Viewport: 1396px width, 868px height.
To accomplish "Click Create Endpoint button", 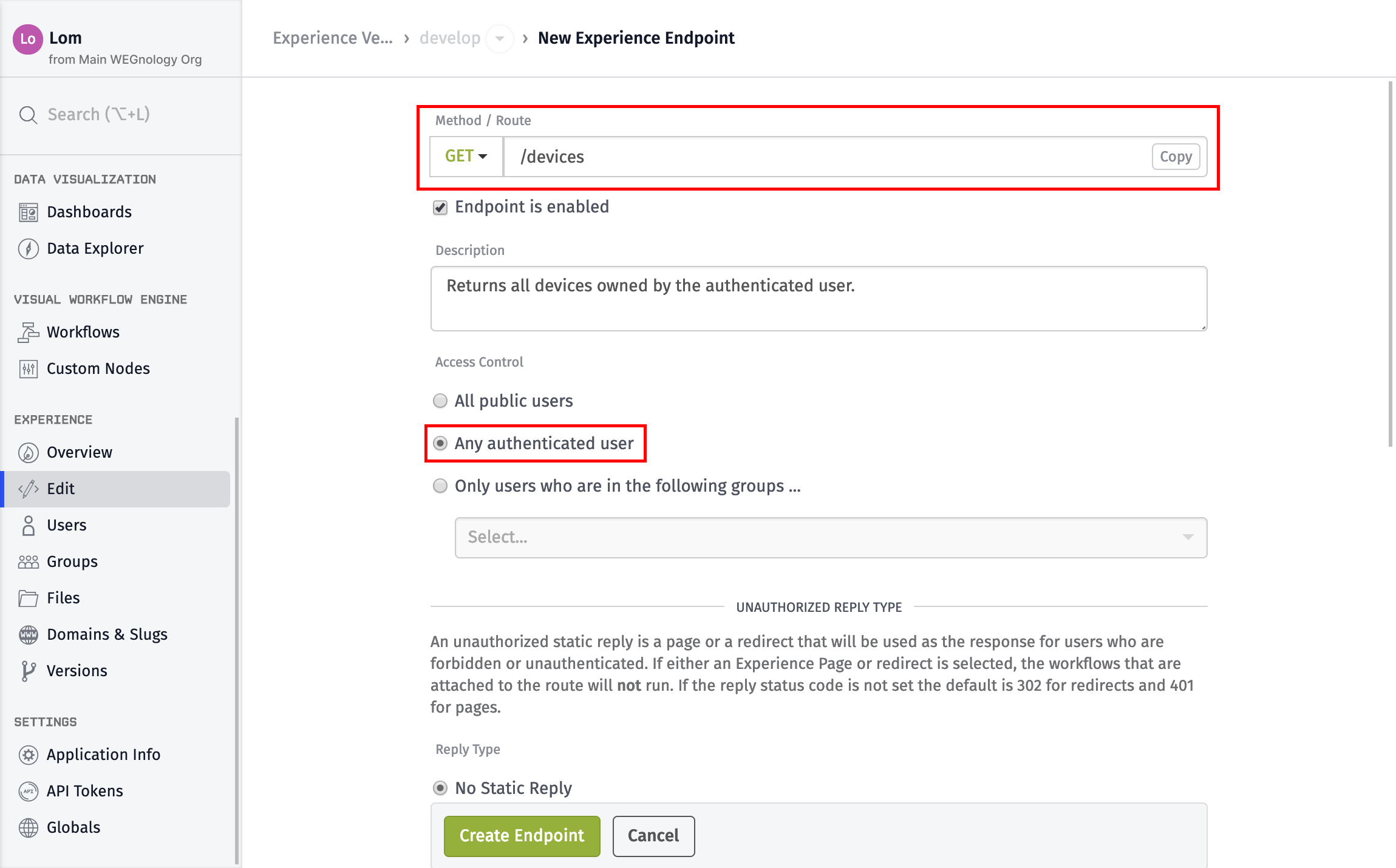I will click(x=522, y=836).
